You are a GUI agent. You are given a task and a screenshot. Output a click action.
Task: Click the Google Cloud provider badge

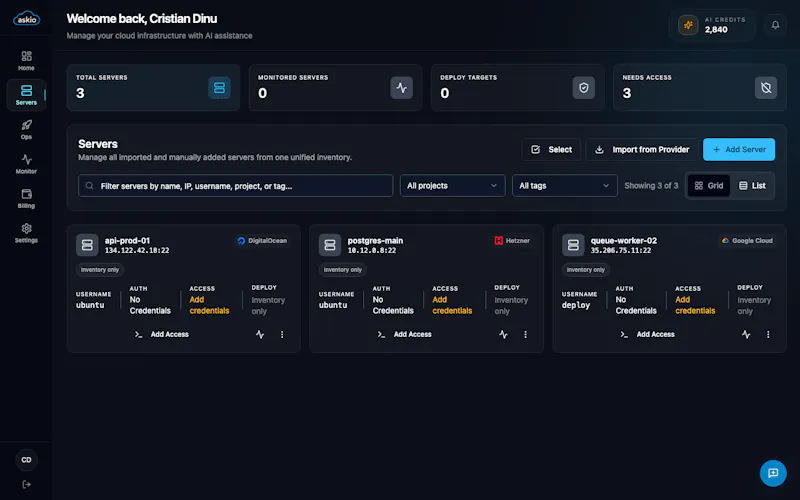click(x=747, y=241)
